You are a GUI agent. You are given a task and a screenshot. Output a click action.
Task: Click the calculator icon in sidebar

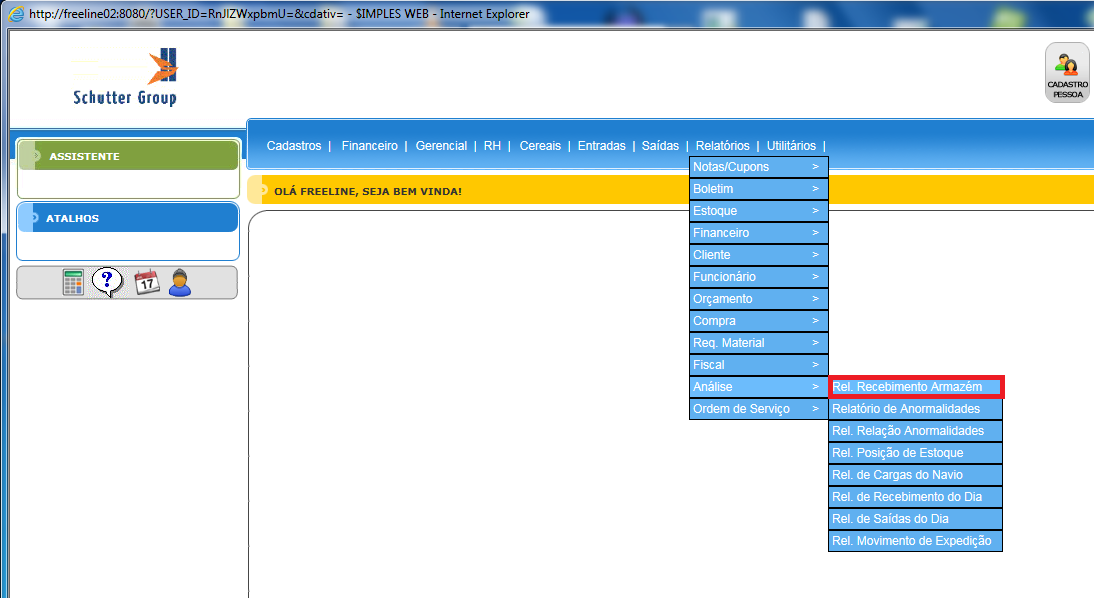coord(74,283)
